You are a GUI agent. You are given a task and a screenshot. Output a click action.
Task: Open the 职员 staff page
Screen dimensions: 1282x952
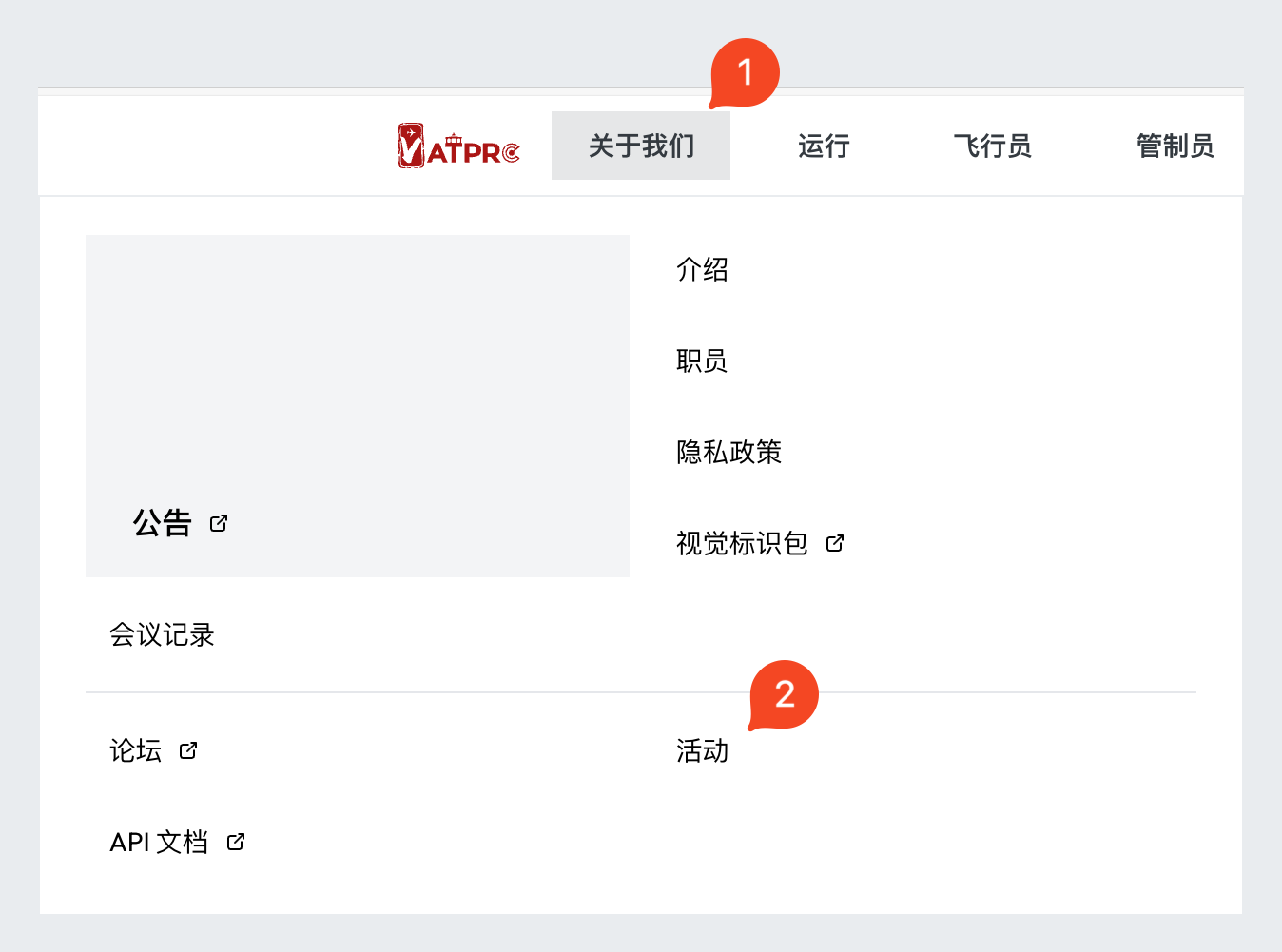tap(702, 360)
